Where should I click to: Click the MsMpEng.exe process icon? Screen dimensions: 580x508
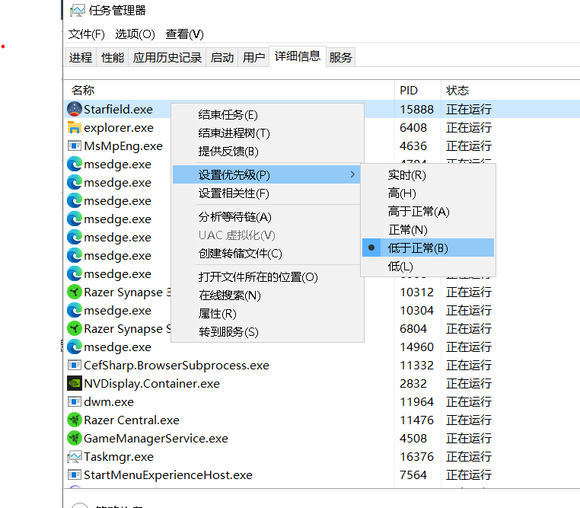pos(74,146)
